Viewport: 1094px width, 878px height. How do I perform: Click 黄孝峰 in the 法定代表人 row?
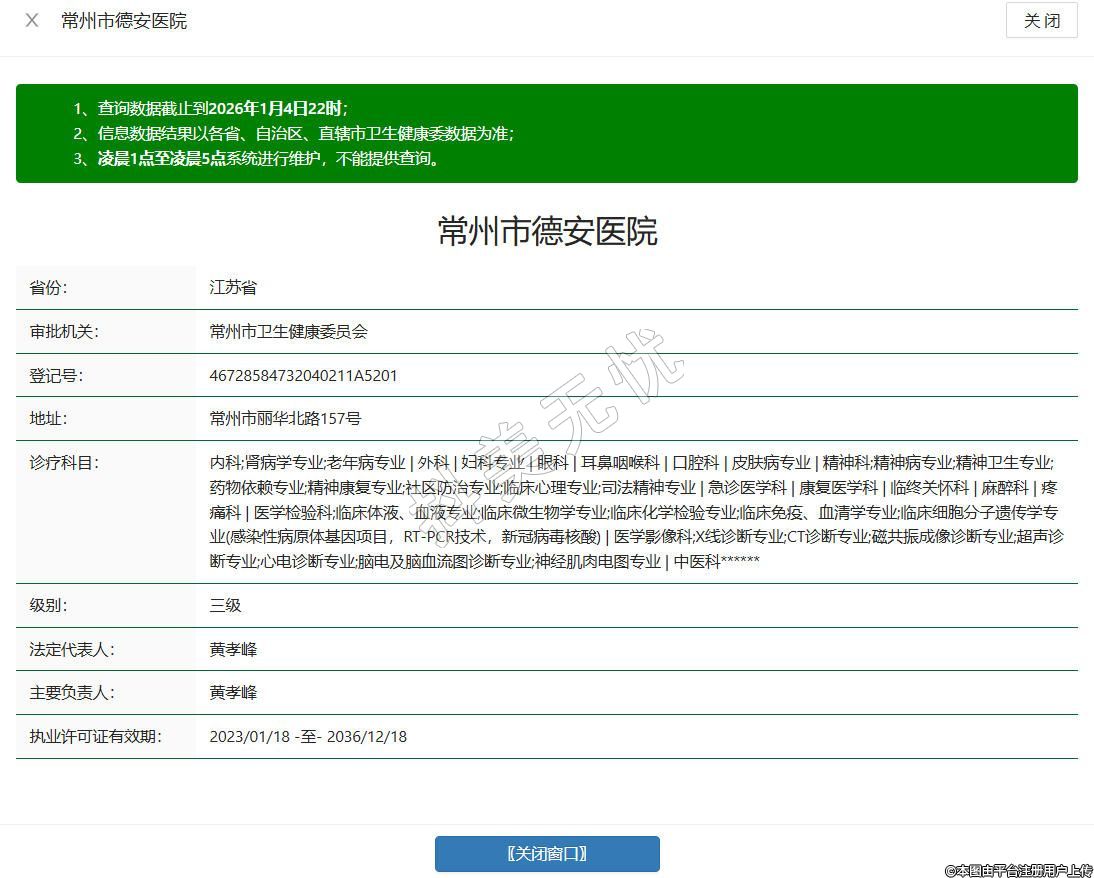point(233,650)
